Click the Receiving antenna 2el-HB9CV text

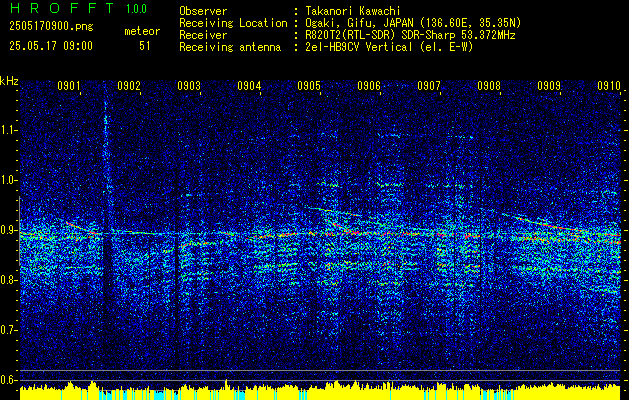click(x=389, y=47)
